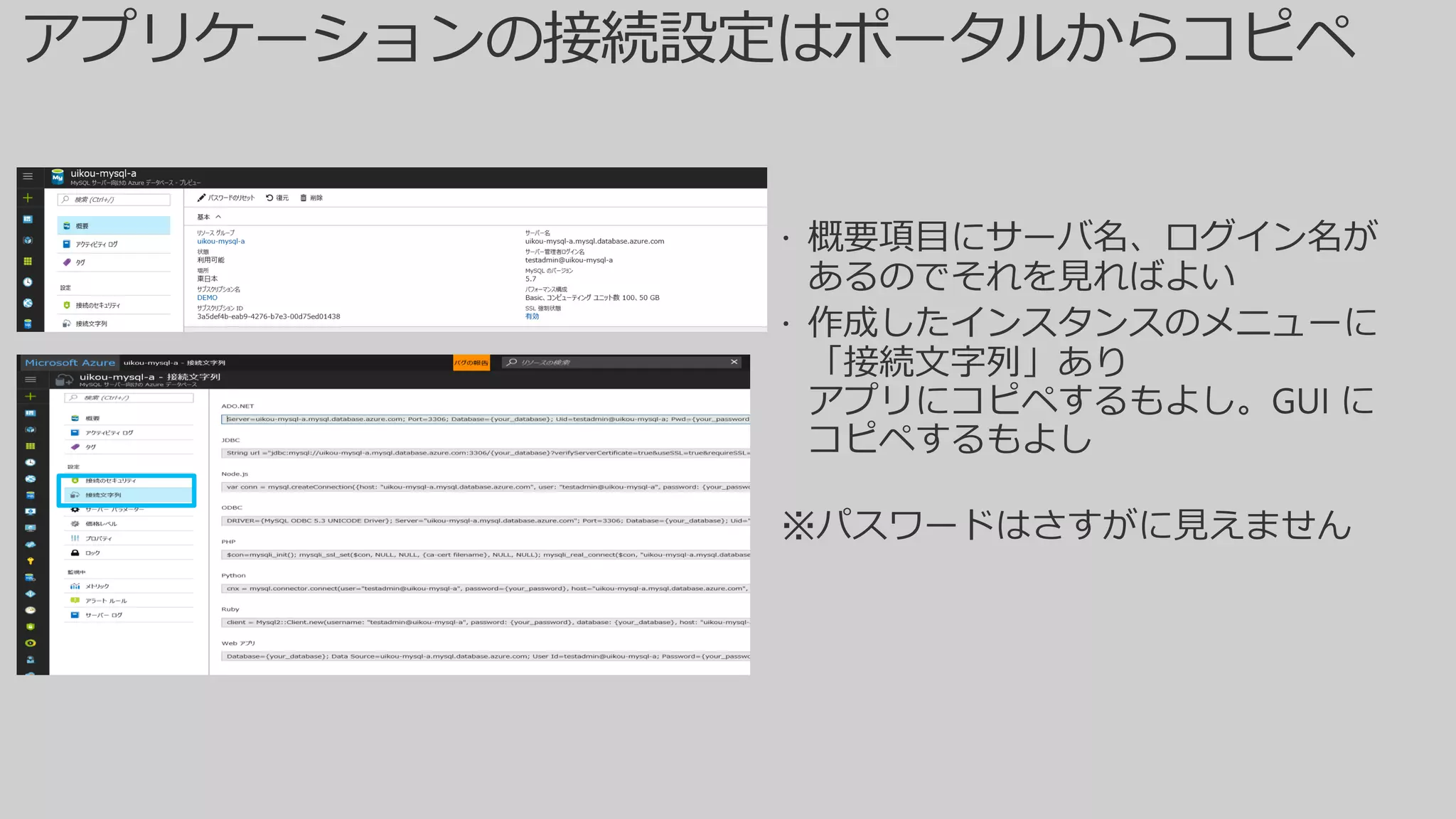The height and width of the screenshot is (819, 1456).
Task: Open サーバー パラメーター with gear icon
Action: click(114, 509)
